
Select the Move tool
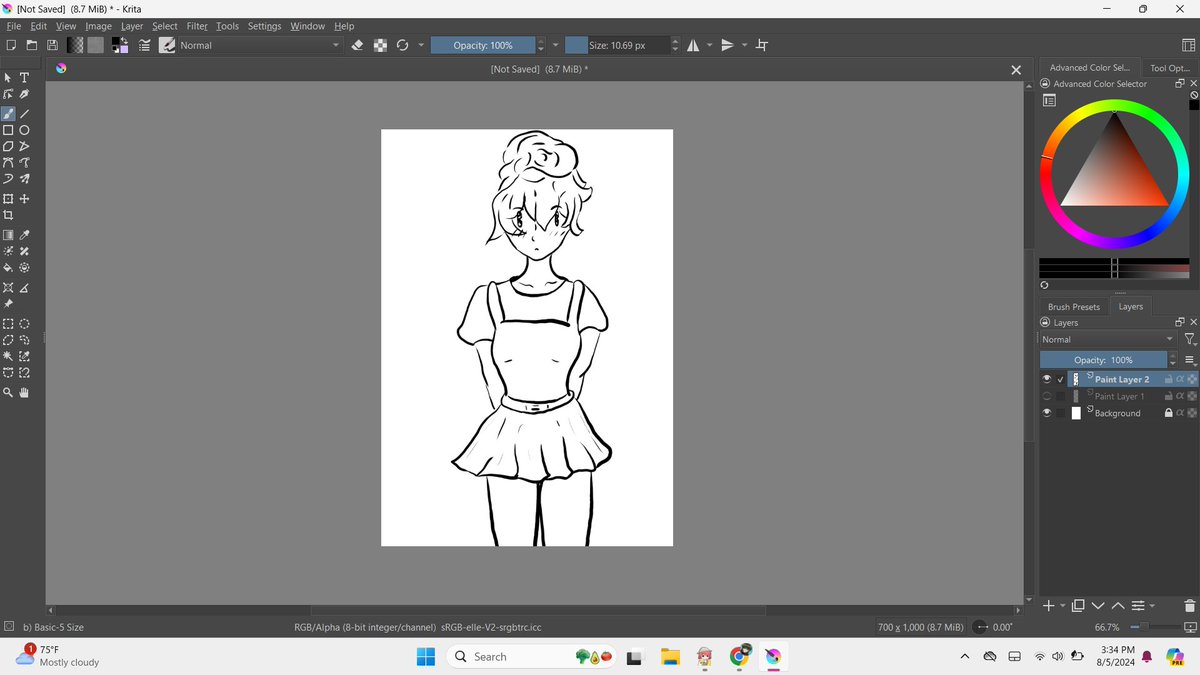[25, 199]
